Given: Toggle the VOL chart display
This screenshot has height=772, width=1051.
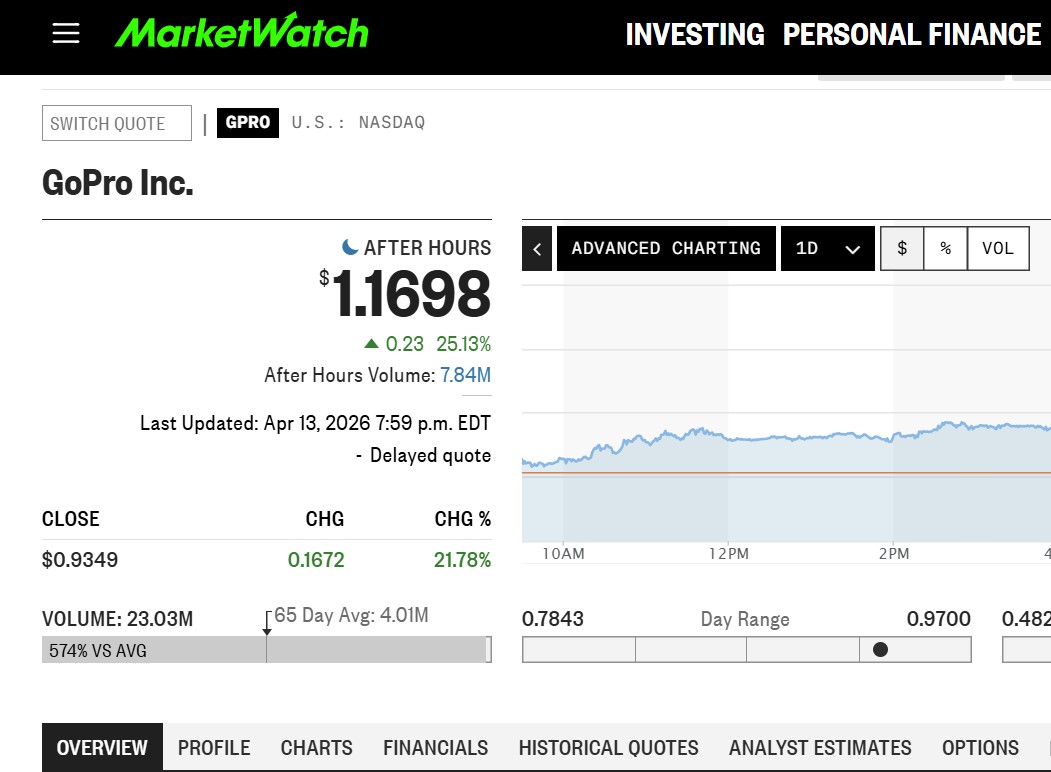Looking at the screenshot, I should point(998,248).
